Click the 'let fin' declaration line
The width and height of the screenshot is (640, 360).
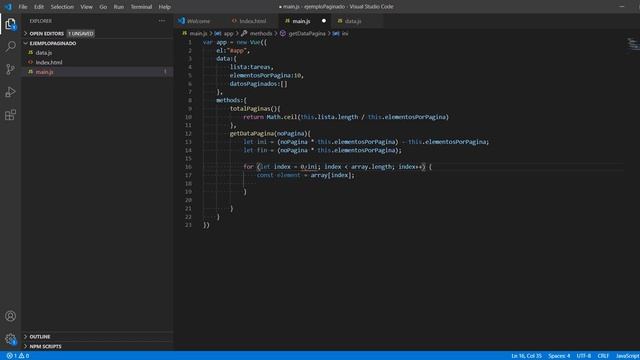322,150
